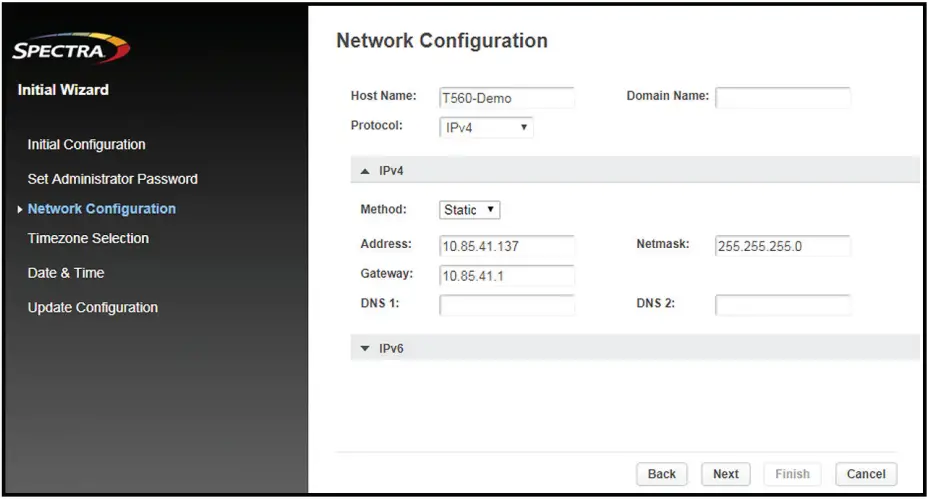Click the Address field with 10.85.41.137
Viewport: 929px width, 499px height.
point(507,246)
